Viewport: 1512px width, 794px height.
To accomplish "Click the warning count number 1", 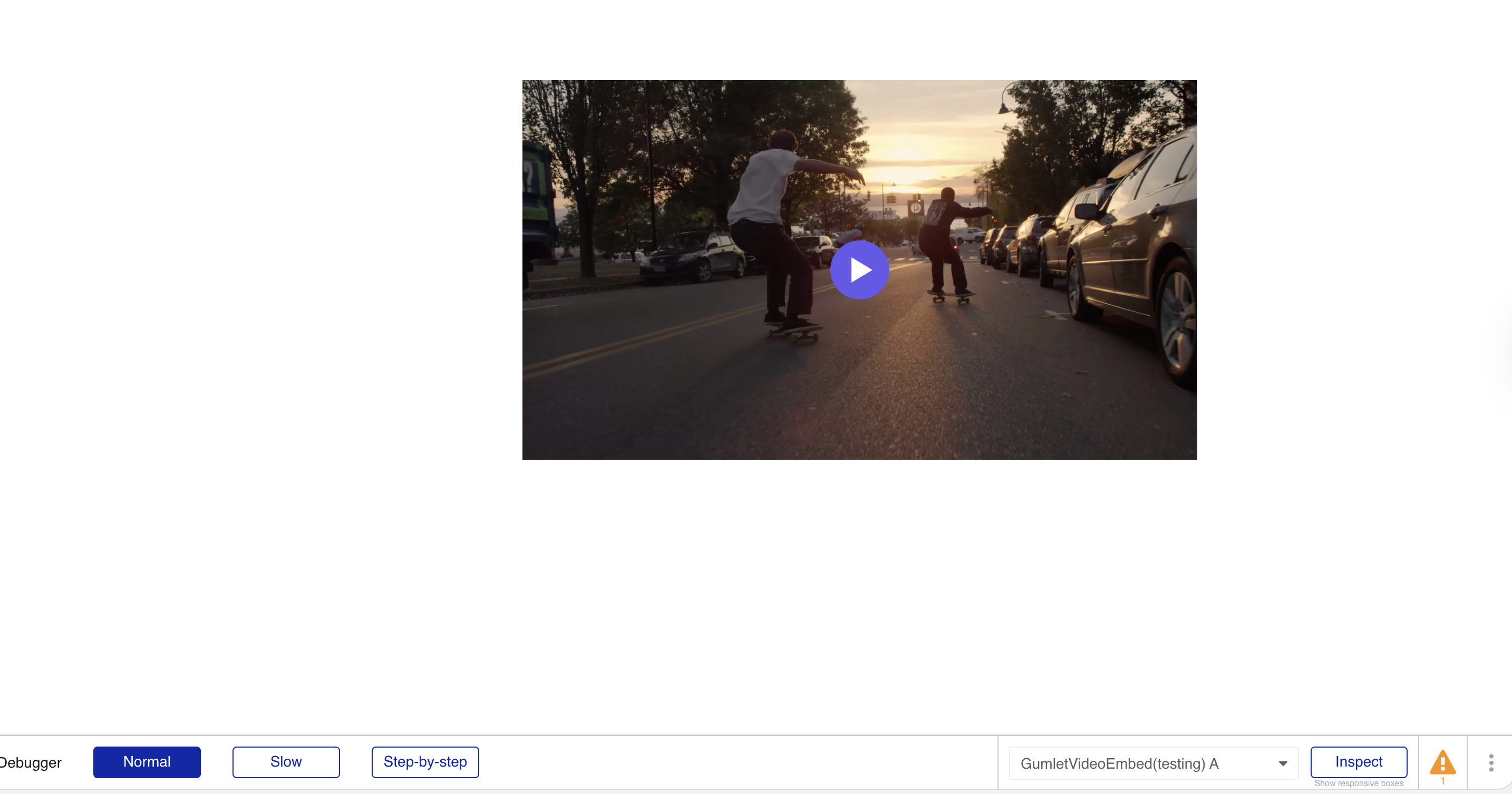I will [1442, 782].
